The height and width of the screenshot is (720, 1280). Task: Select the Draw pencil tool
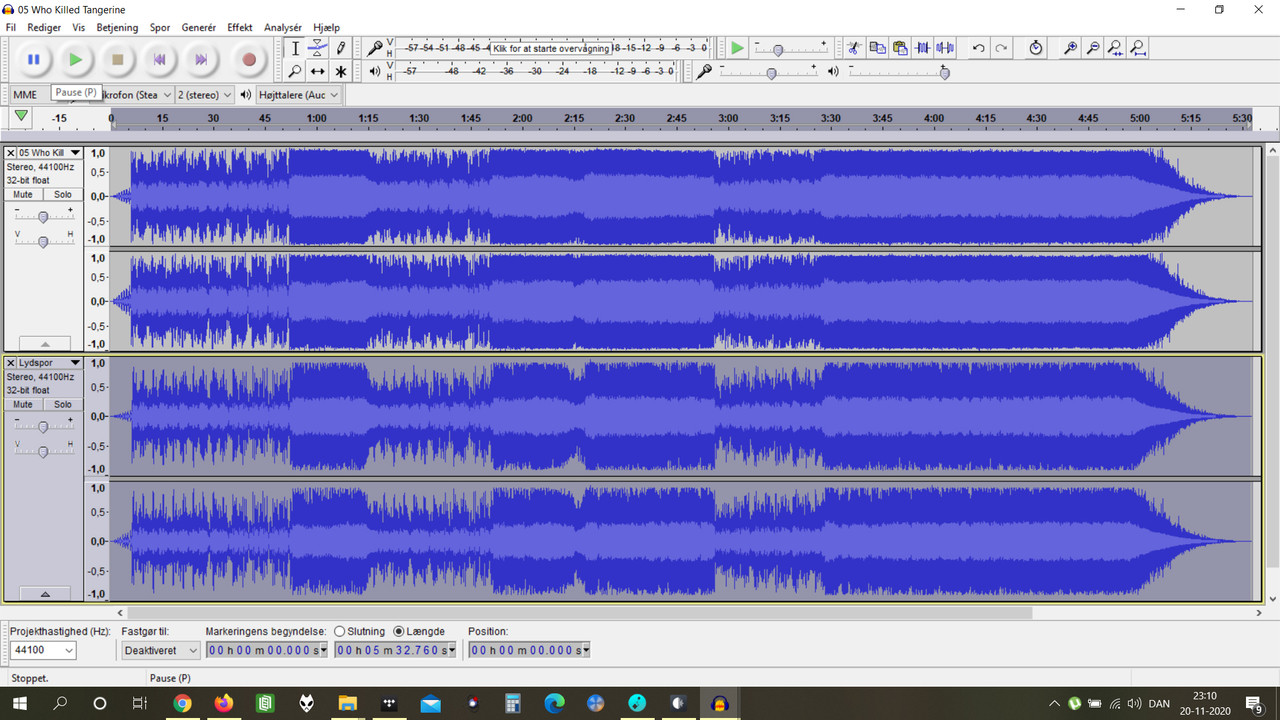(340, 48)
